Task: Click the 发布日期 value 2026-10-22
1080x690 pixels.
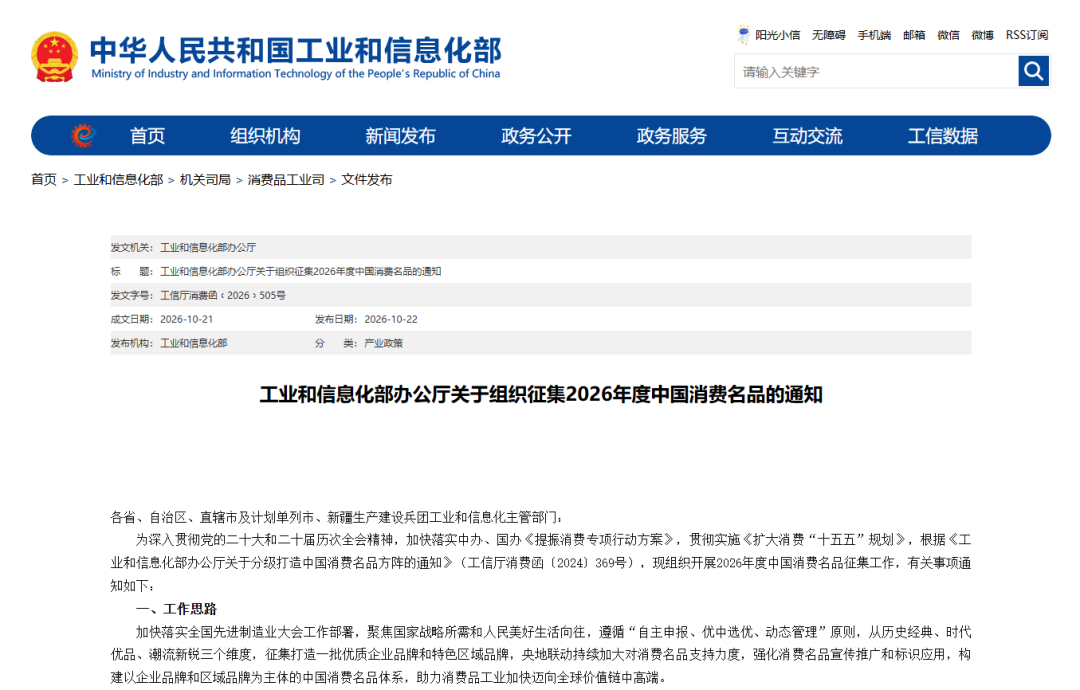Action: pyautogui.click(x=391, y=320)
